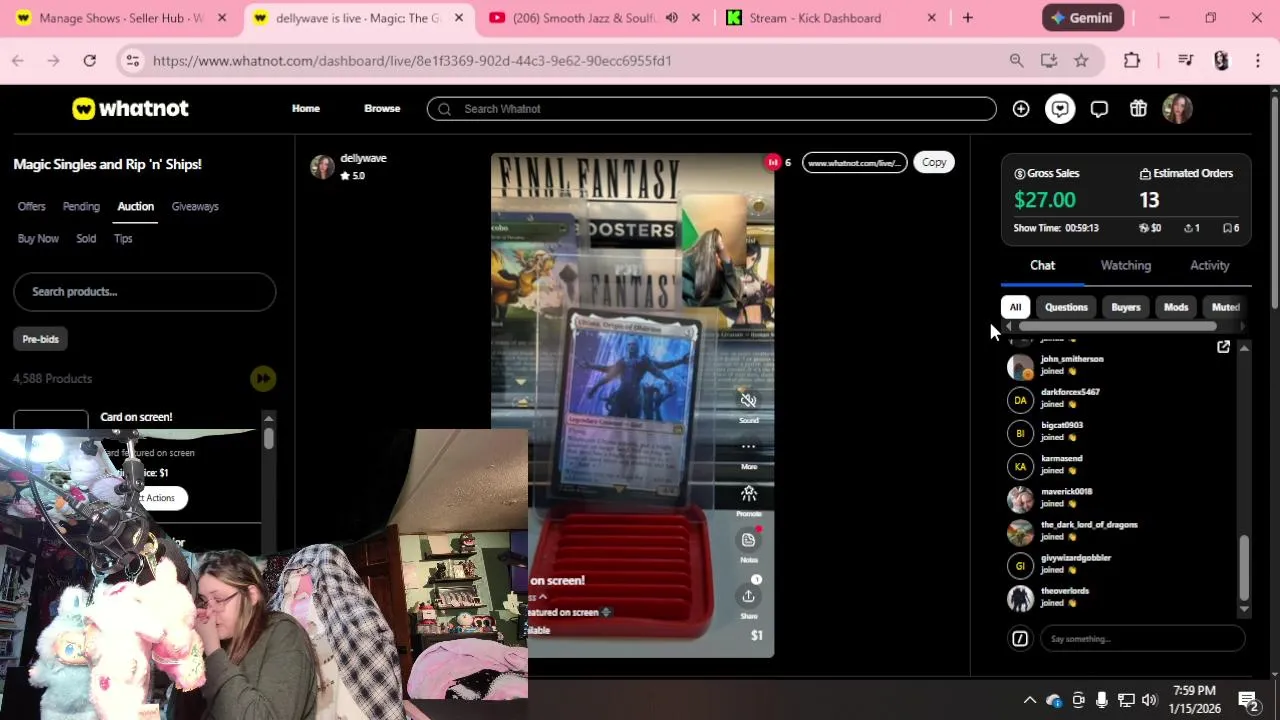Click the chat filter horizontal scrollbar
1280x720 pixels.
(1117, 327)
